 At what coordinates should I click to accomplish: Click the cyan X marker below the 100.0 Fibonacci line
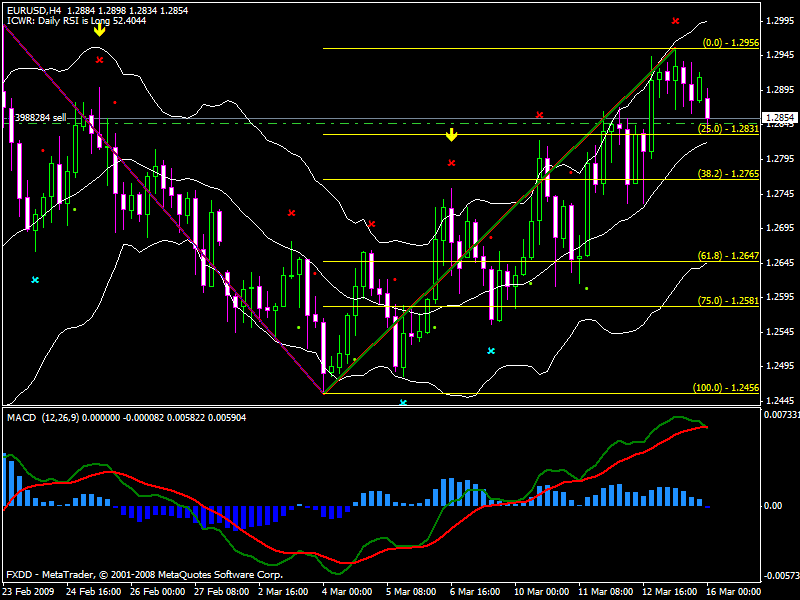403,402
